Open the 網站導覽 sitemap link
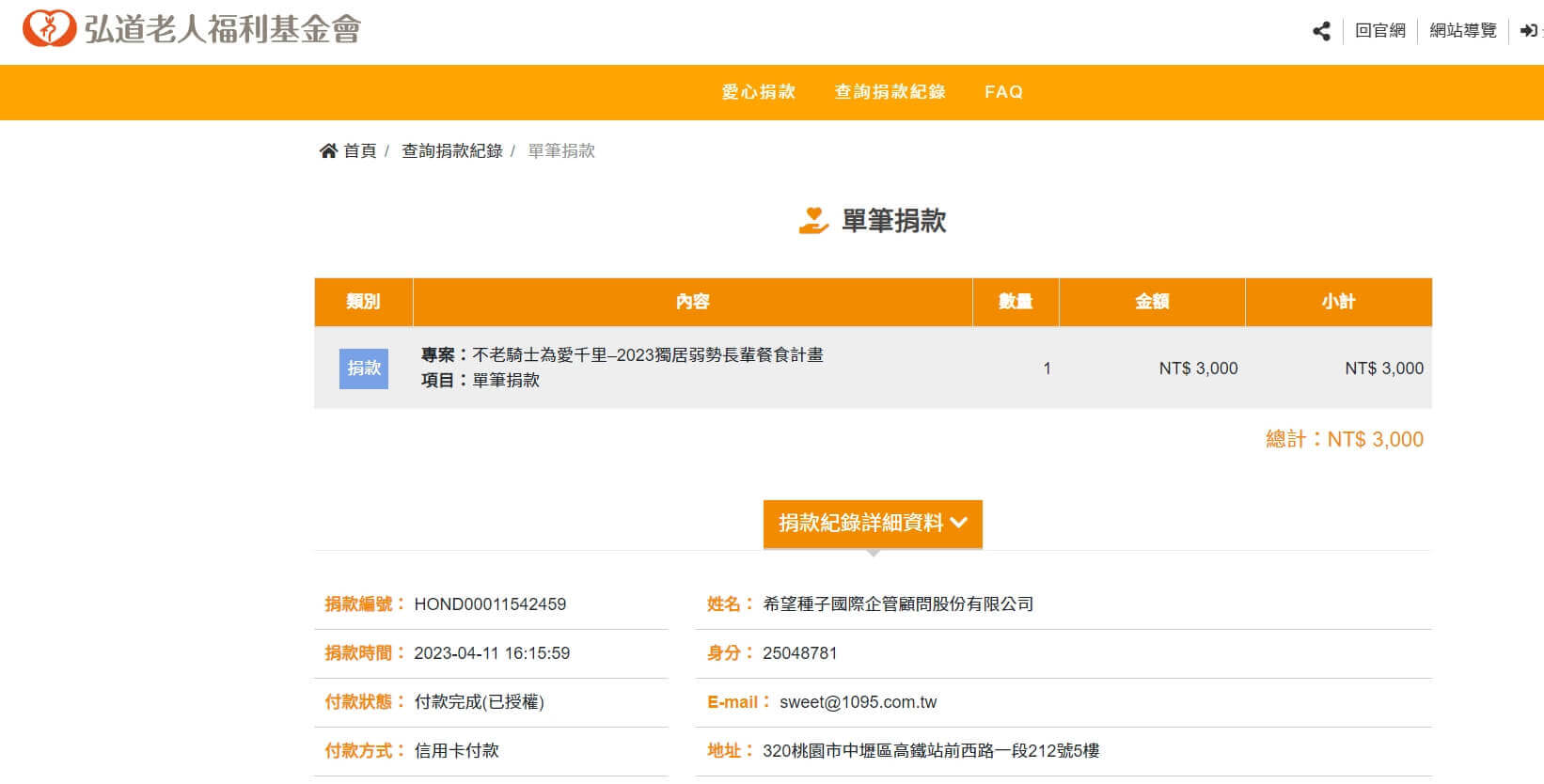1544x784 pixels. (1462, 31)
